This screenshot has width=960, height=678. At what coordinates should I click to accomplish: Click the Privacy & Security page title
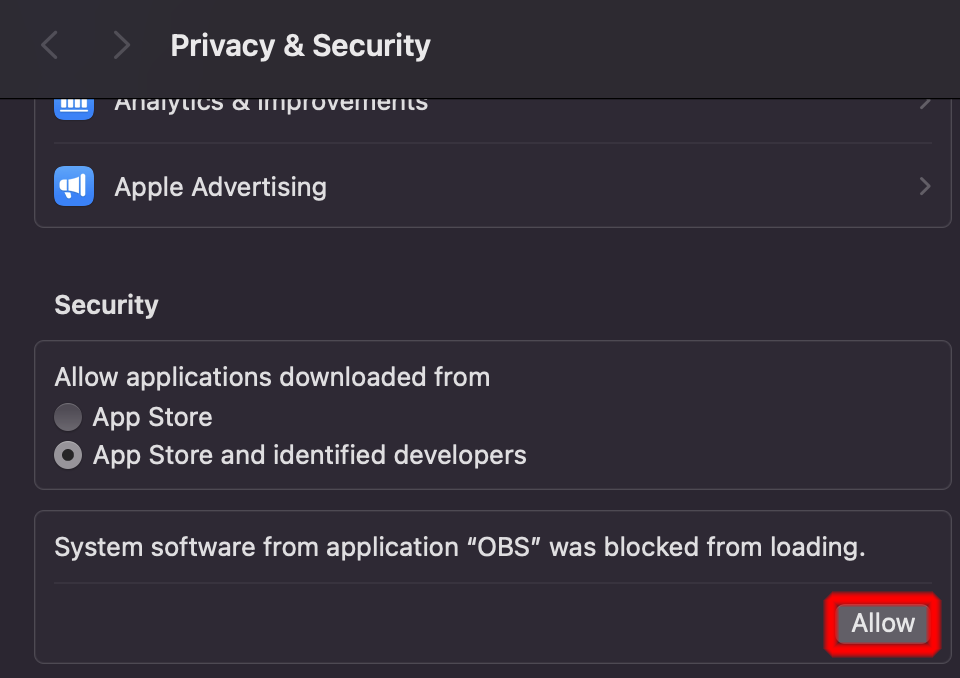click(x=300, y=46)
